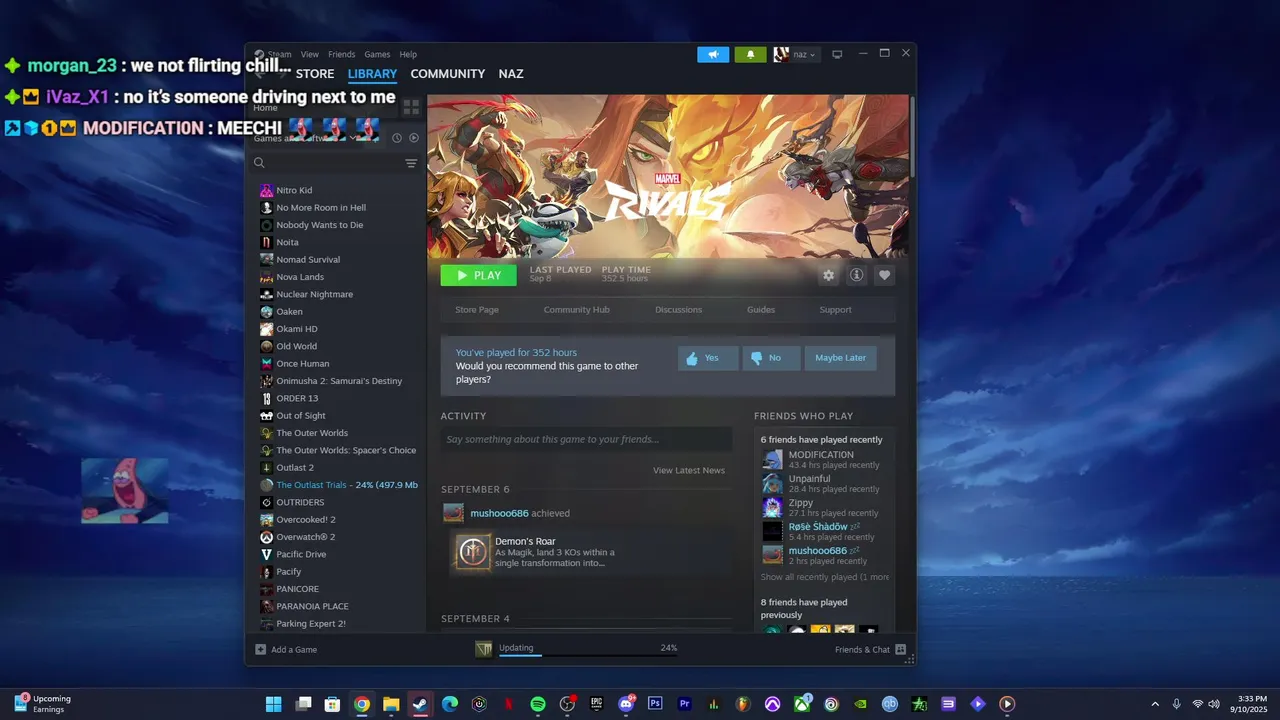This screenshot has width=1280, height=720.
Task: Open the Friends menu
Action: pyautogui.click(x=341, y=55)
